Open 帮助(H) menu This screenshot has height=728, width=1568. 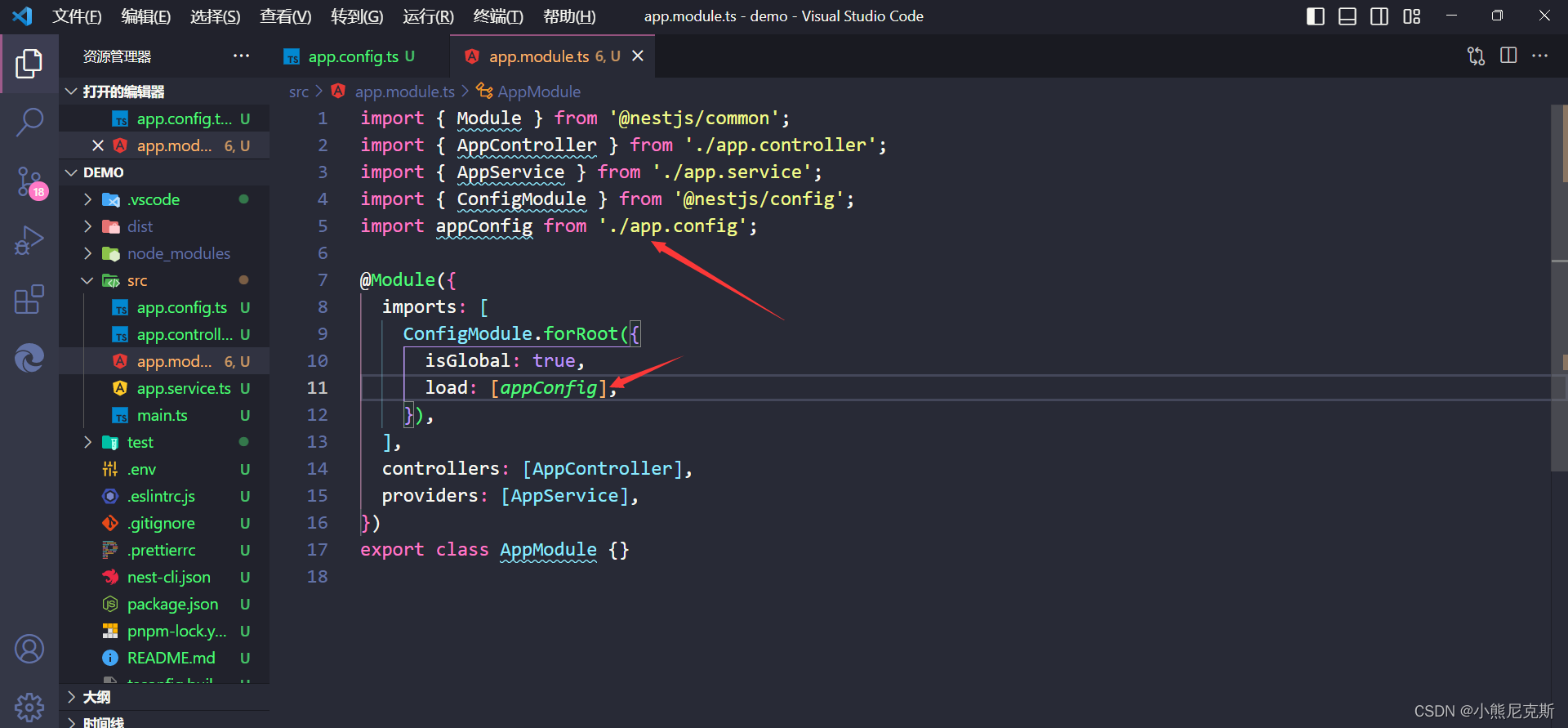pyautogui.click(x=569, y=16)
